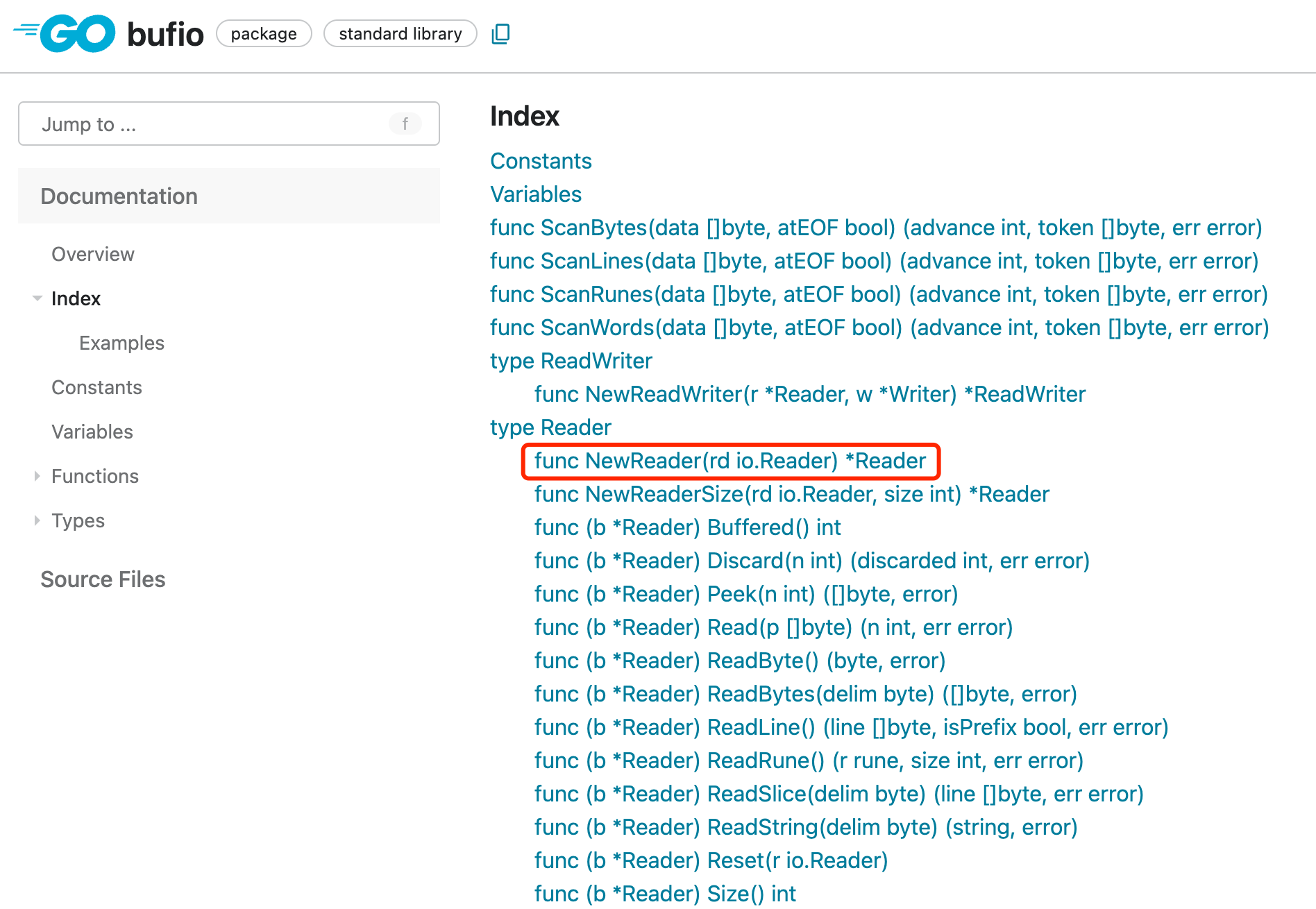Open func NewReader link
Viewport: 1316px width, 909px height.
click(x=729, y=461)
